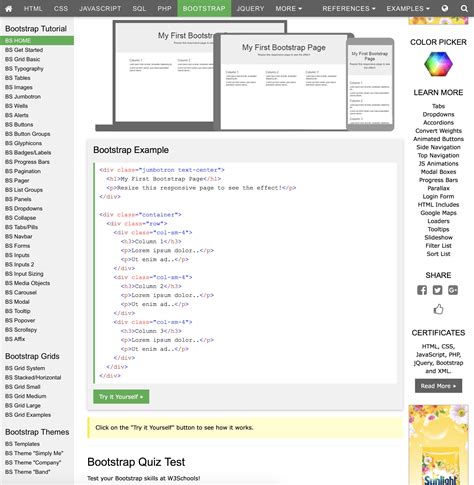Viewport: 474px width, 485px height.
Task: Open Slideshow how-to link
Action: click(438, 238)
